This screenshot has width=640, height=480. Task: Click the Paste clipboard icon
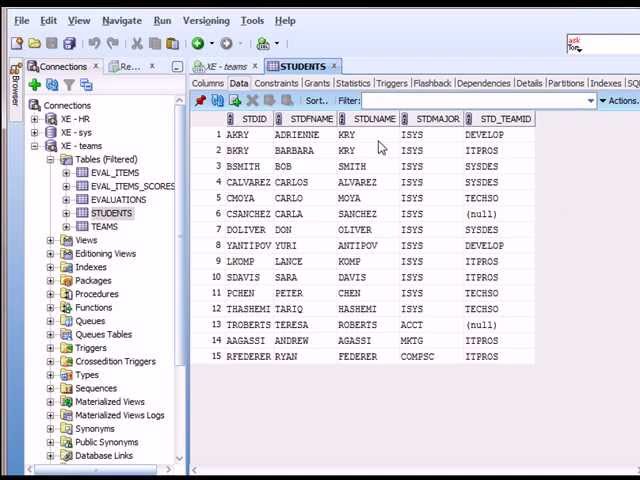click(172, 43)
